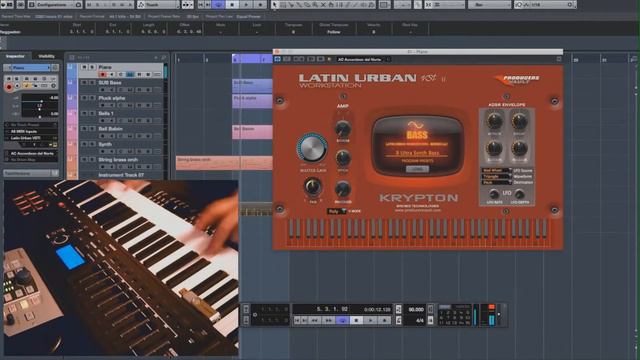The height and width of the screenshot is (360, 640).
Task: Open the Touch automation mode dropdown
Action: coord(158,5)
